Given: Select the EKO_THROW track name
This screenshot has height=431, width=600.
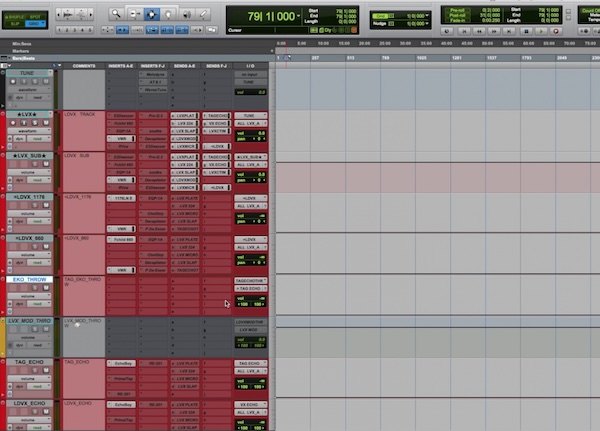Looking at the screenshot, I should 29,279.
